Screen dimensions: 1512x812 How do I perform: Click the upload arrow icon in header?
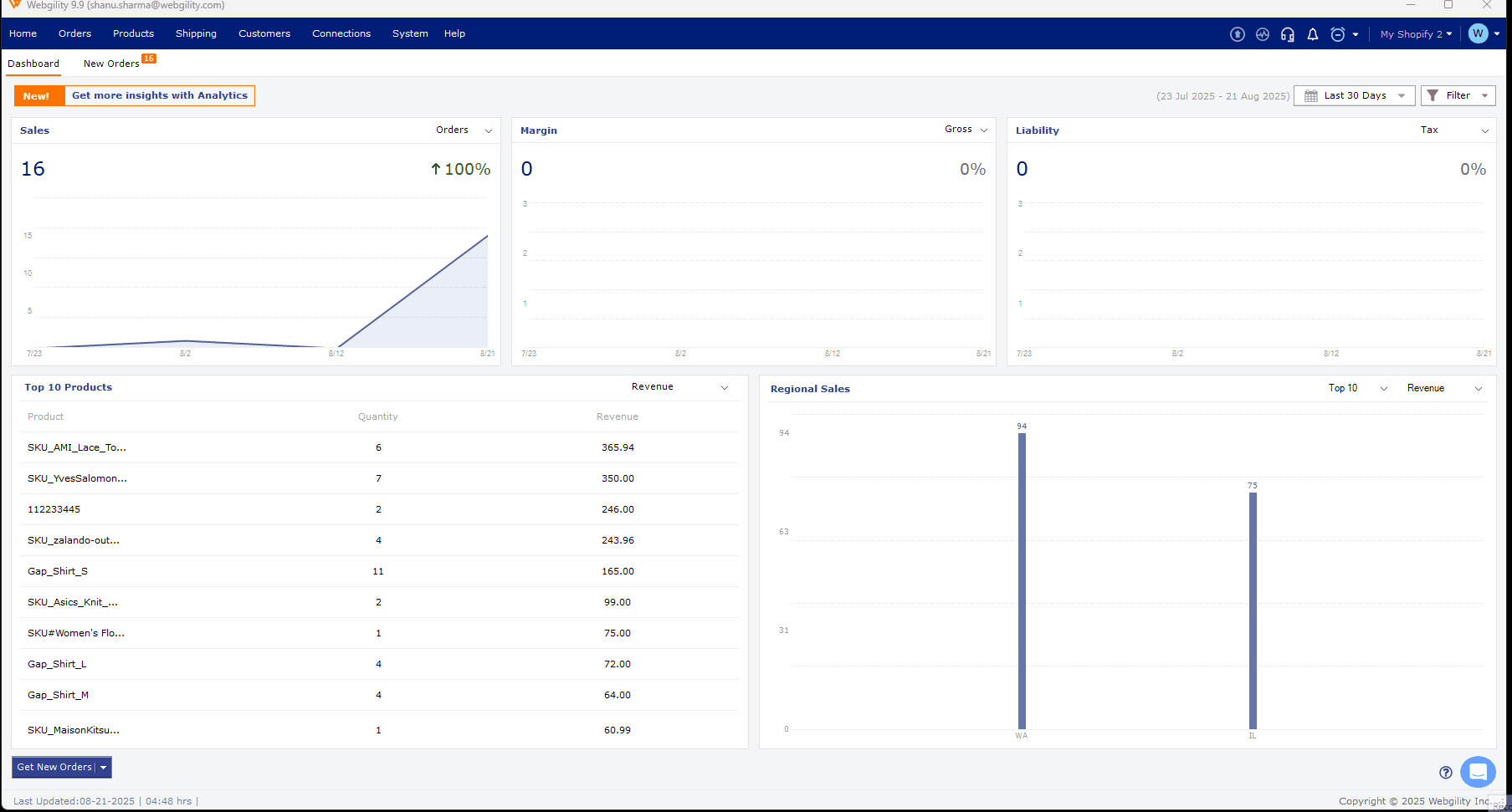point(1237,34)
